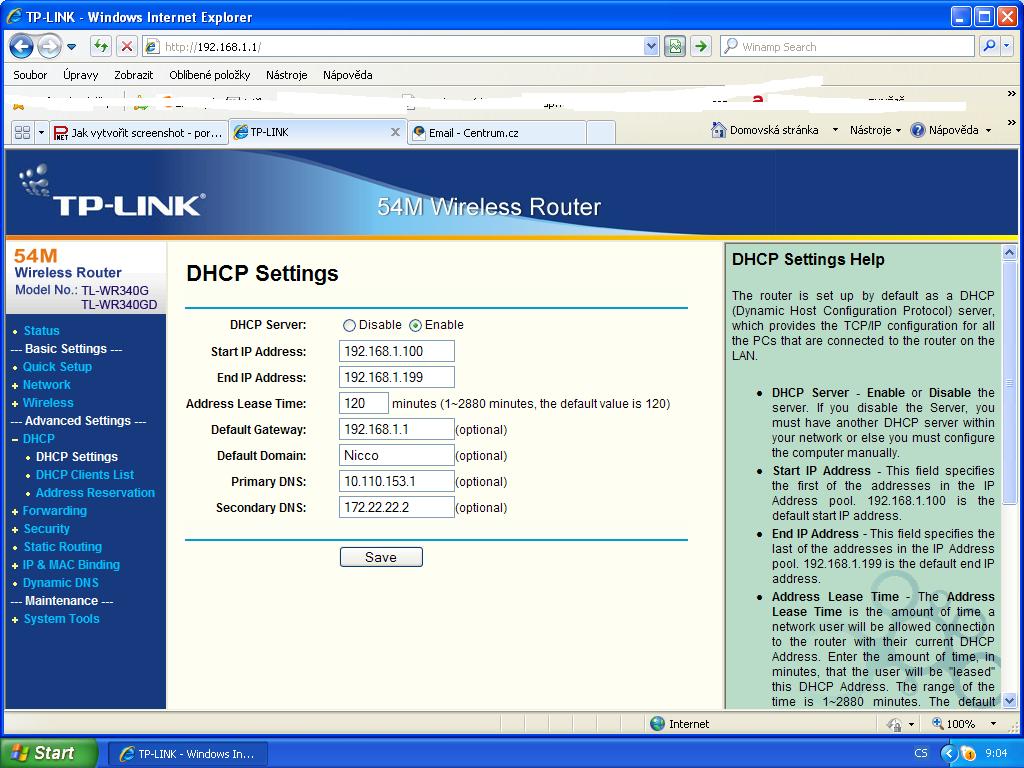The height and width of the screenshot is (768, 1024).
Task: Select the Enable DHCP Server radio
Action: point(415,325)
